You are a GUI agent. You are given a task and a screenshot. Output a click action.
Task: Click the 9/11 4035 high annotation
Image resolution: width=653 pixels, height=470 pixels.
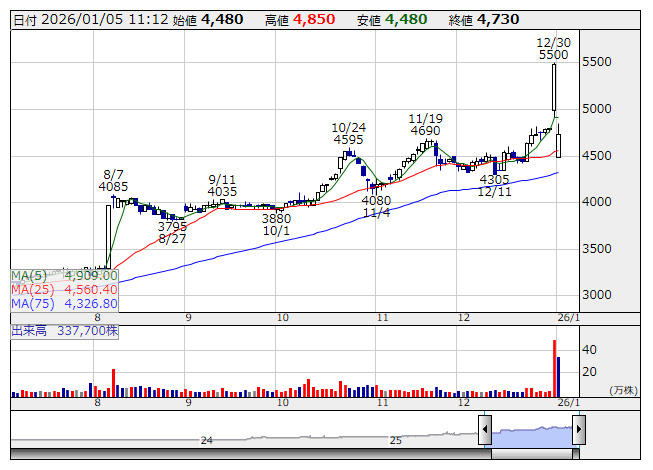pos(222,186)
